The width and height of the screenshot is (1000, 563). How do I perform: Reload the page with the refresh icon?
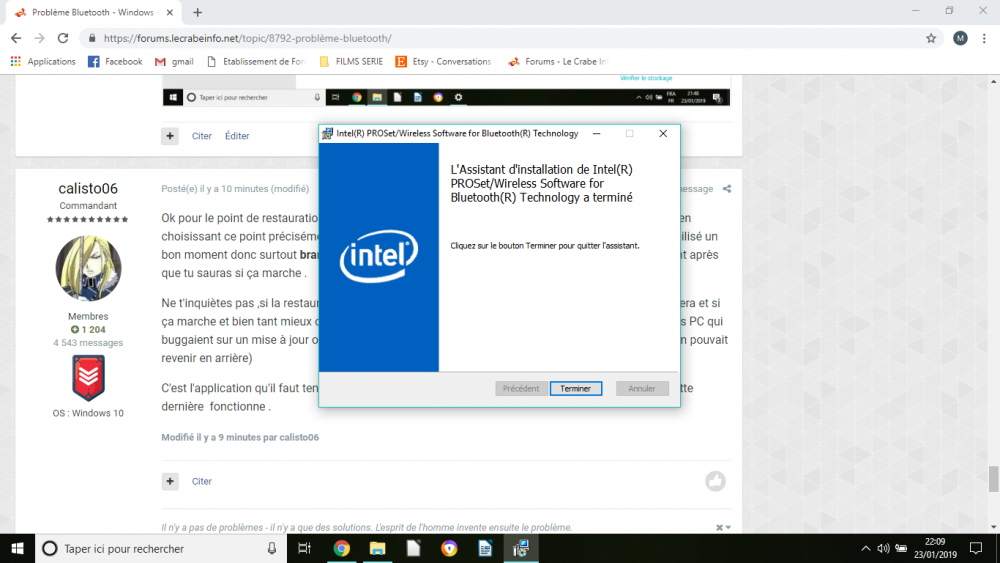click(x=63, y=38)
